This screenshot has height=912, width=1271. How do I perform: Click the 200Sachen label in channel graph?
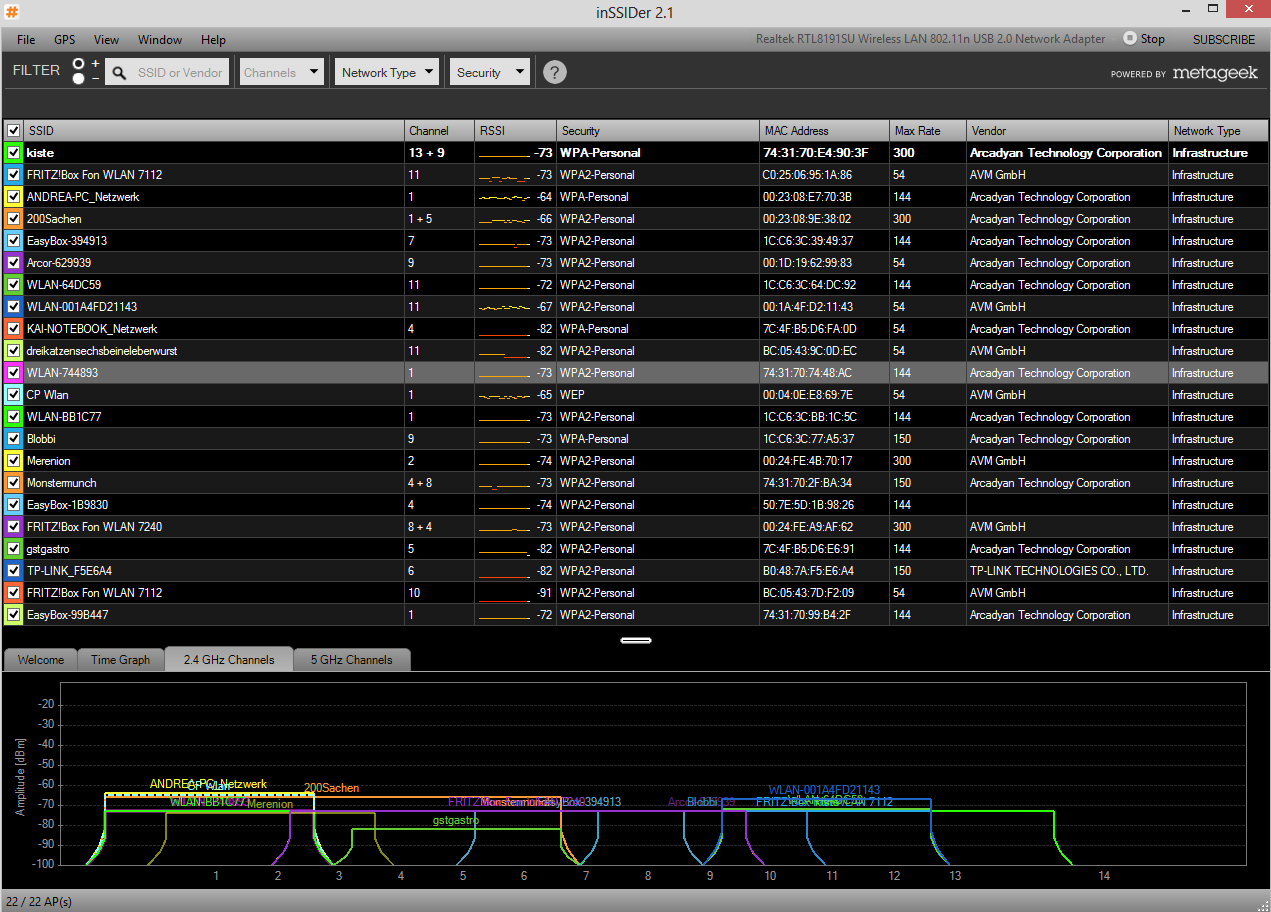pos(331,789)
